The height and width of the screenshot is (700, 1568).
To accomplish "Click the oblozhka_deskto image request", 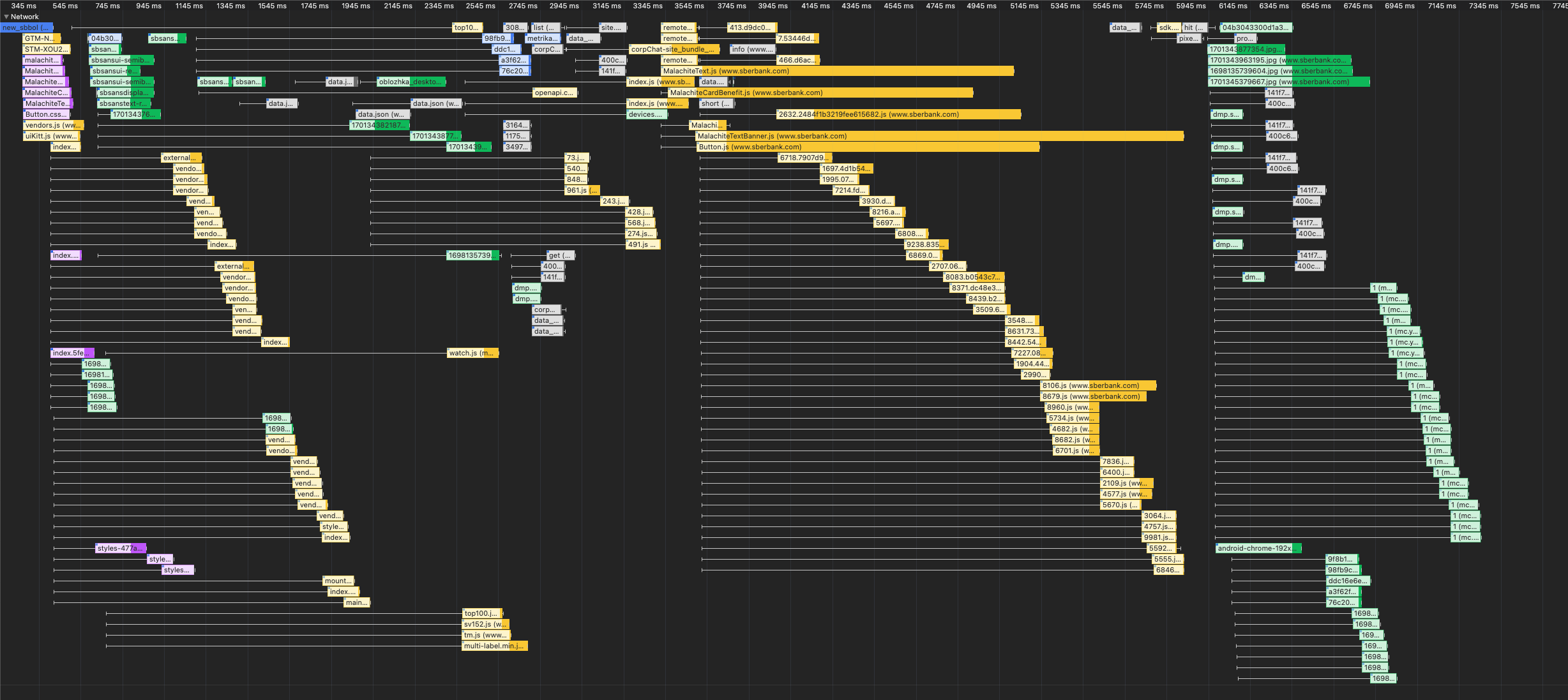I will coord(411,82).
